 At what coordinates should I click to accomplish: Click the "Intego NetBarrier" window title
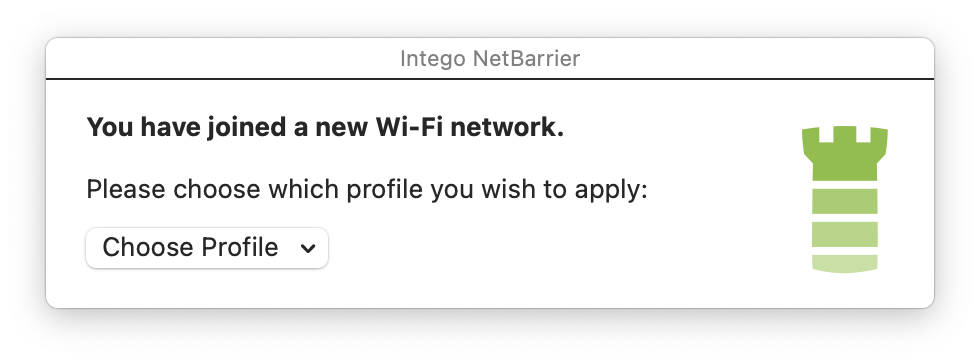(x=490, y=59)
